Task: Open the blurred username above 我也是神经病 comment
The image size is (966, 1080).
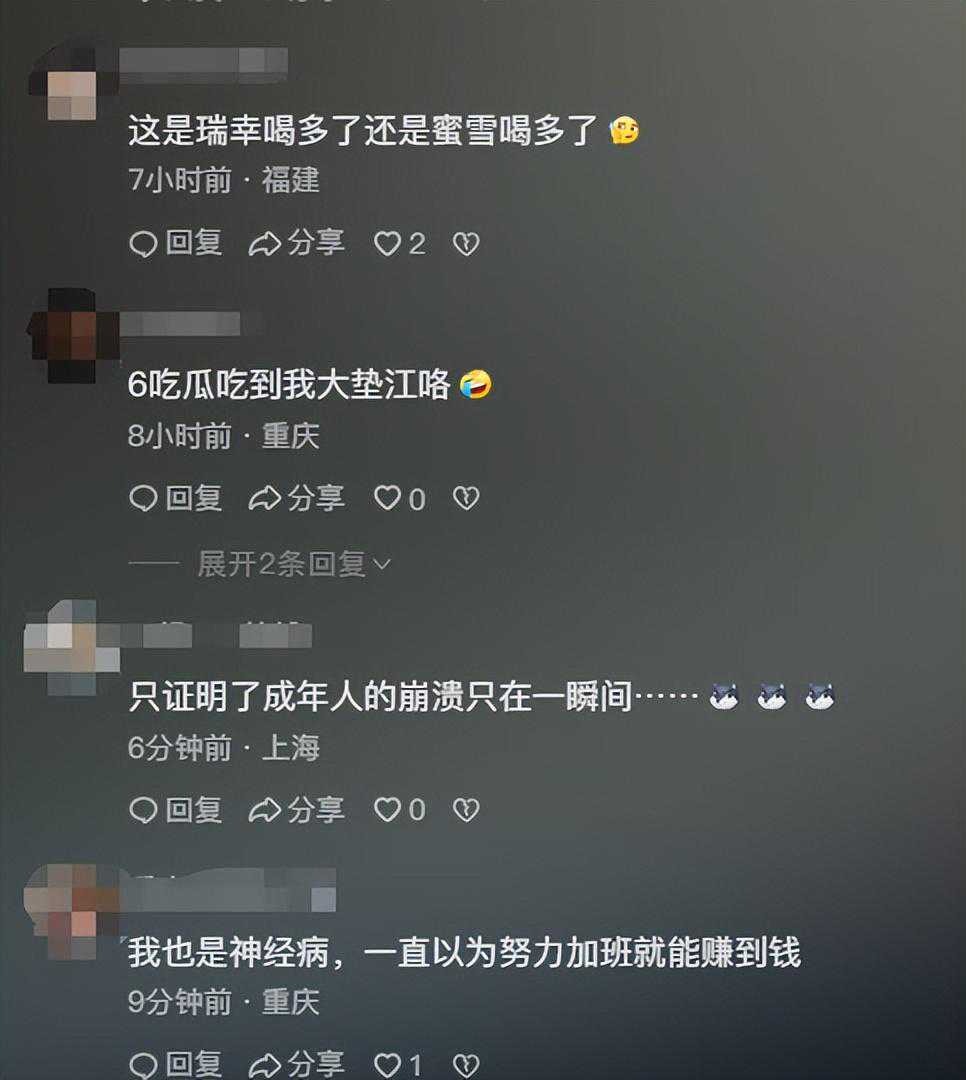Action: [x=227, y=890]
